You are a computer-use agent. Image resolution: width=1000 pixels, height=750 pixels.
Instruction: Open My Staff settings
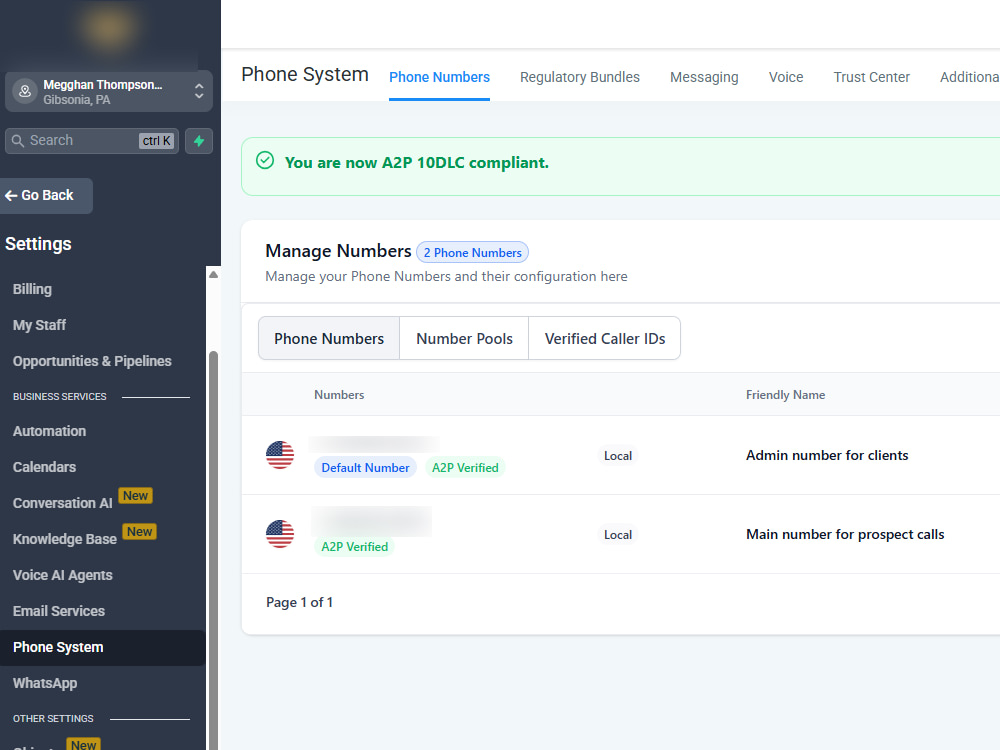click(x=40, y=325)
